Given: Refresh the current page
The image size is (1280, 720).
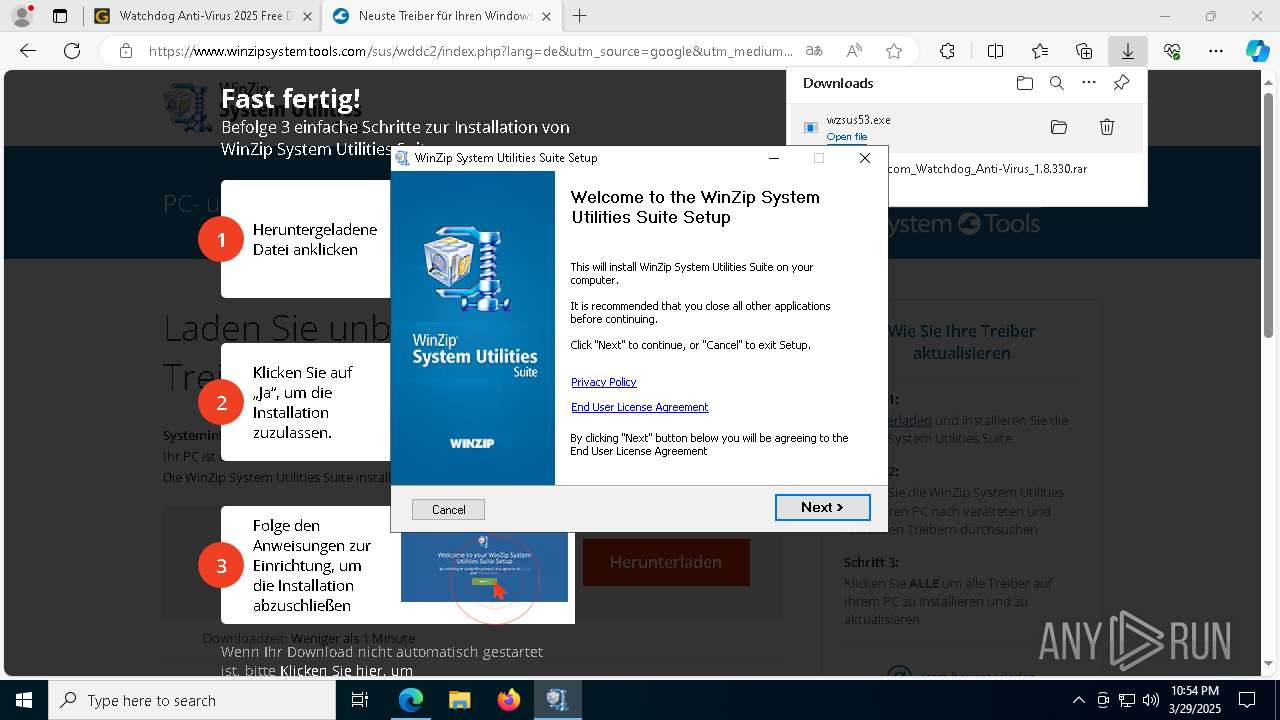Looking at the screenshot, I should (x=72, y=51).
